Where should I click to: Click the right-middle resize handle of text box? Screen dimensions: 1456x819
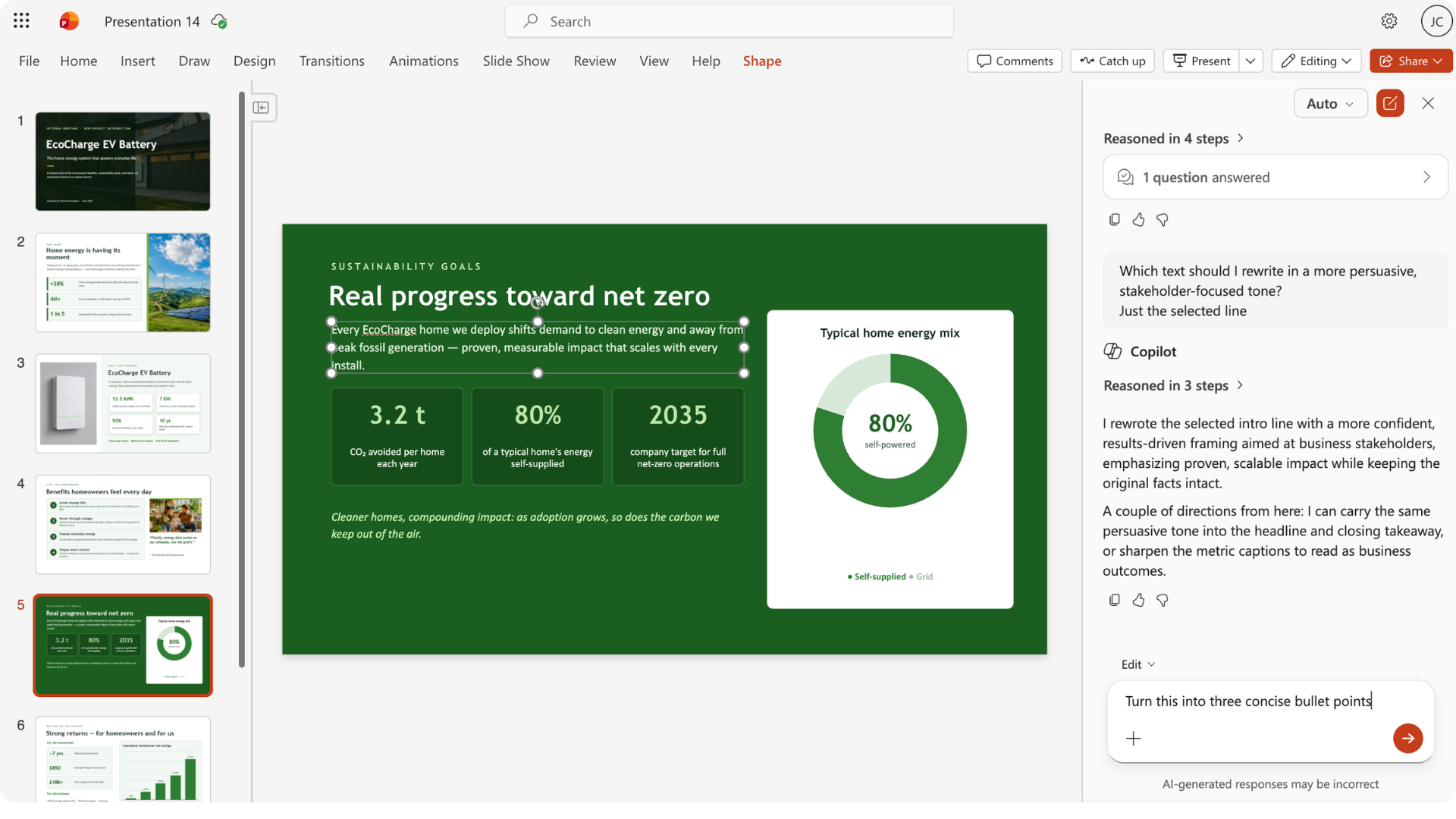pos(744,347)
